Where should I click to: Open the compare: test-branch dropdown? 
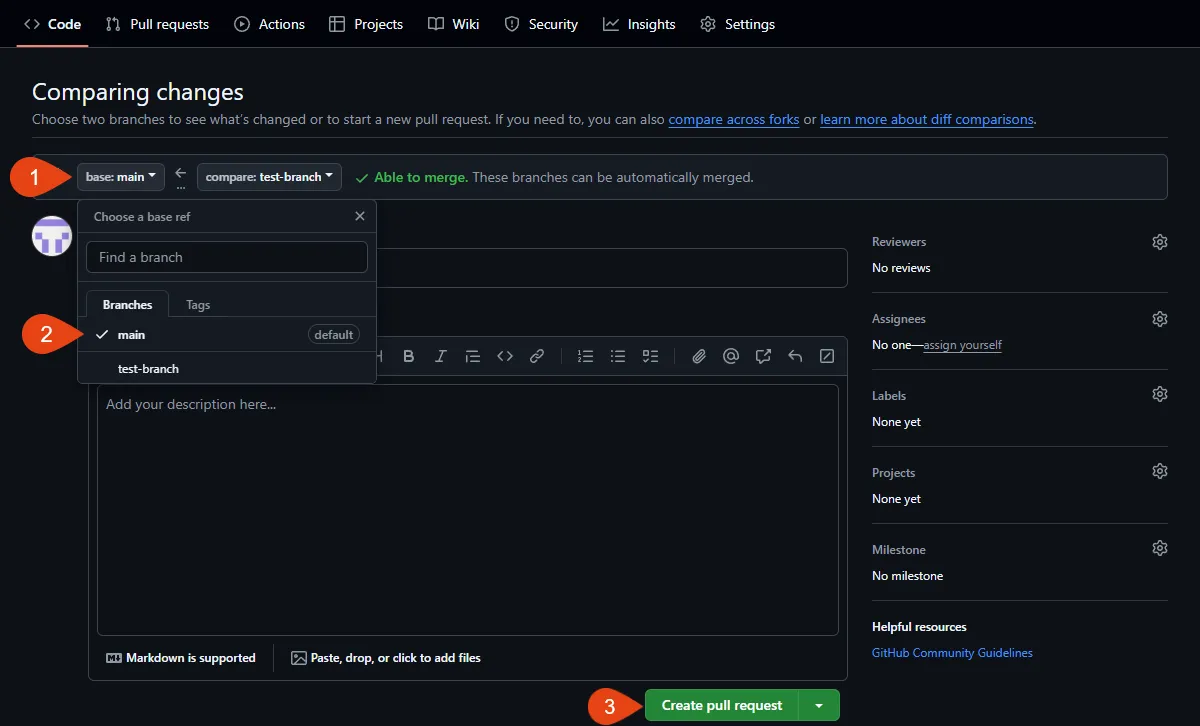coord(267,177)
